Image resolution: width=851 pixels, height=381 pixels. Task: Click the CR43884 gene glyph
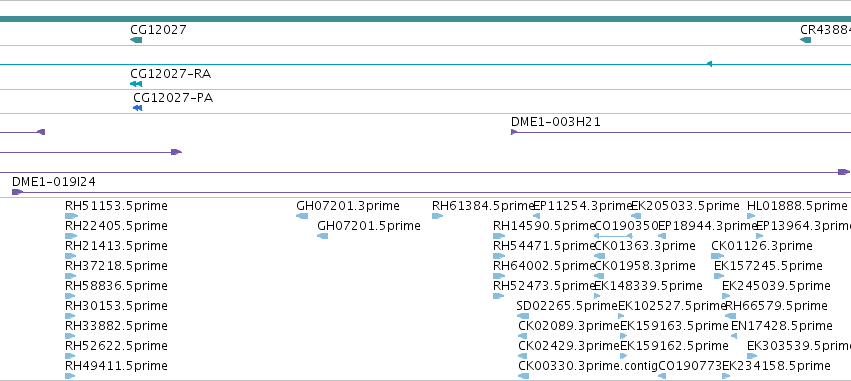pos(805,40)
